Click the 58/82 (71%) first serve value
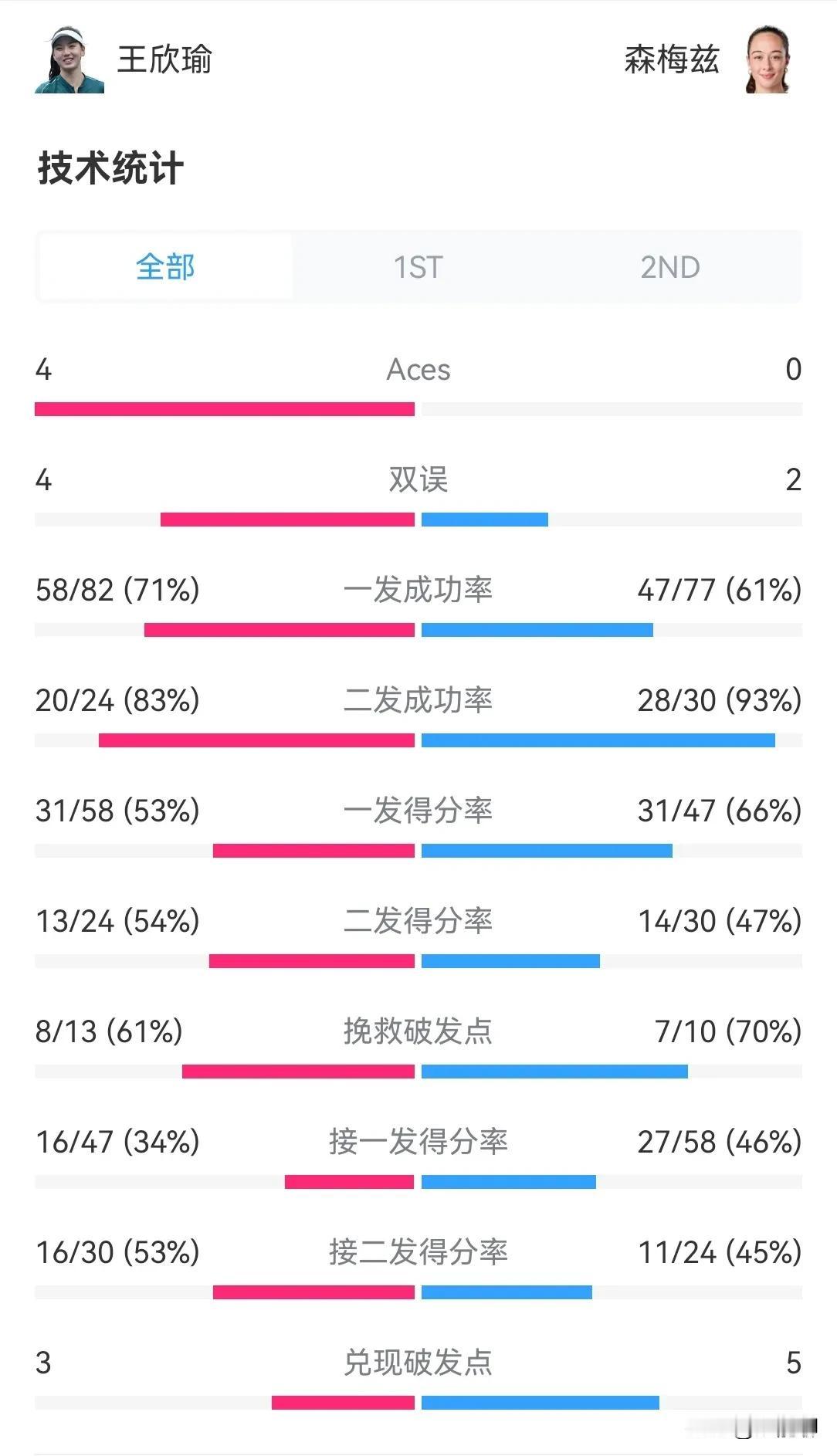 117,590
